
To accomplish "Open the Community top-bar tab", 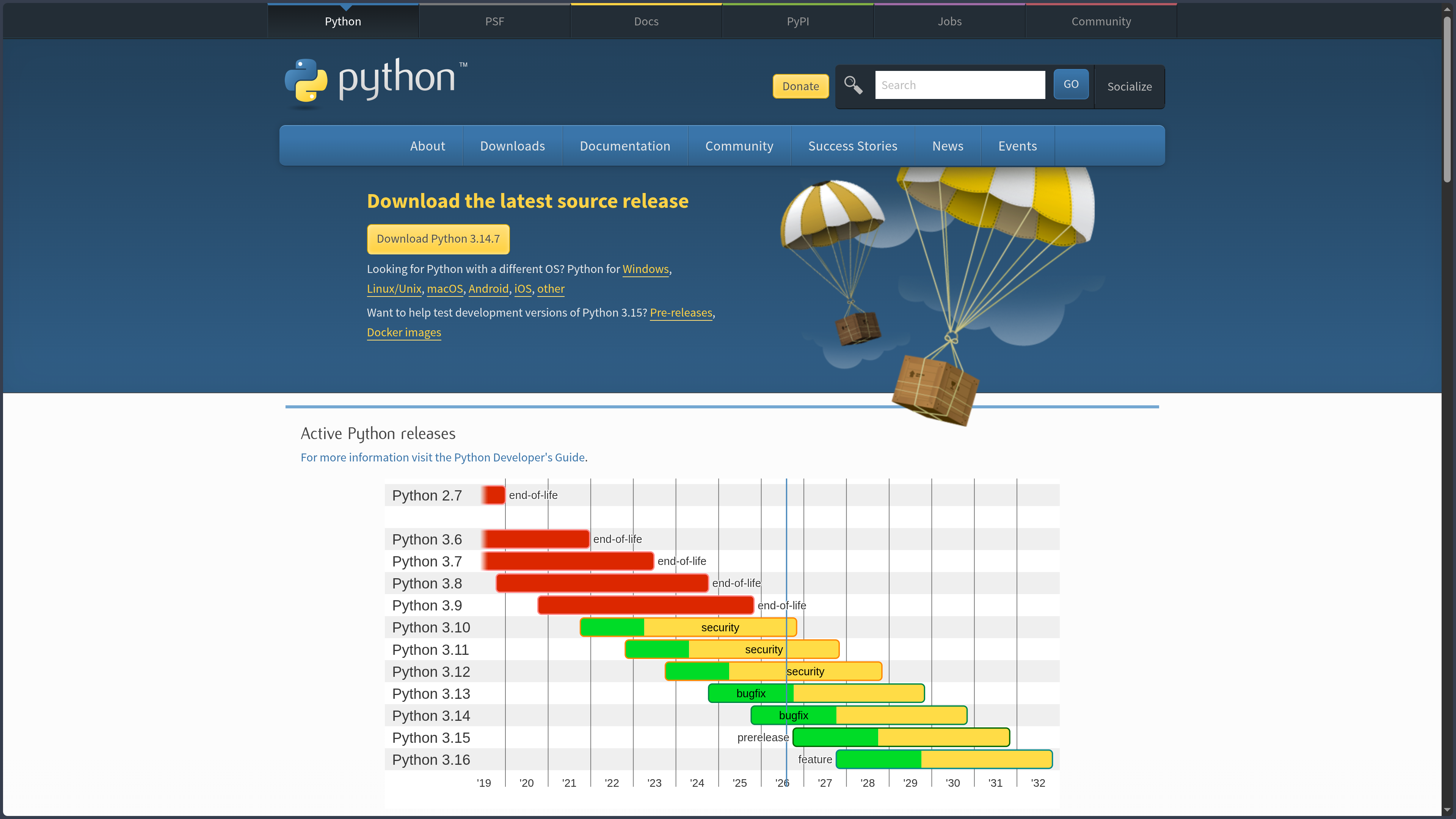I will 1101,22.
